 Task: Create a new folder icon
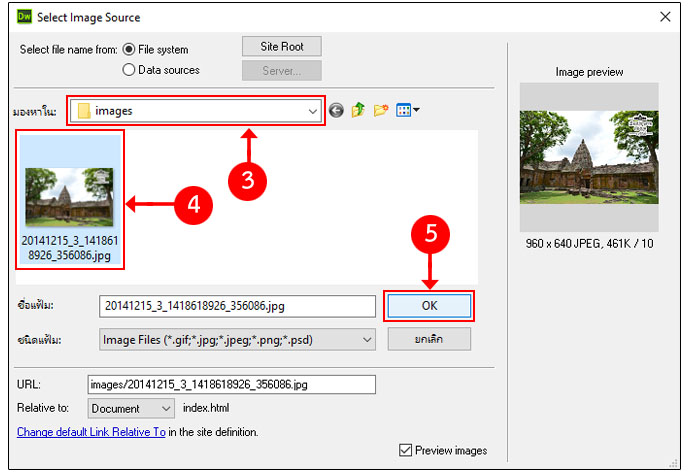(380, 111)
